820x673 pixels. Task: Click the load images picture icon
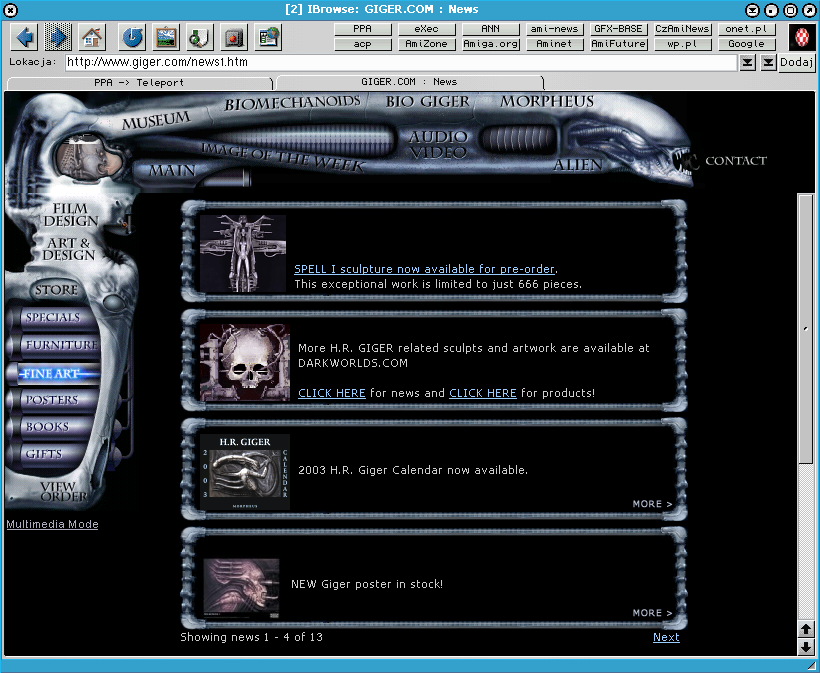(x=166, y=37)
